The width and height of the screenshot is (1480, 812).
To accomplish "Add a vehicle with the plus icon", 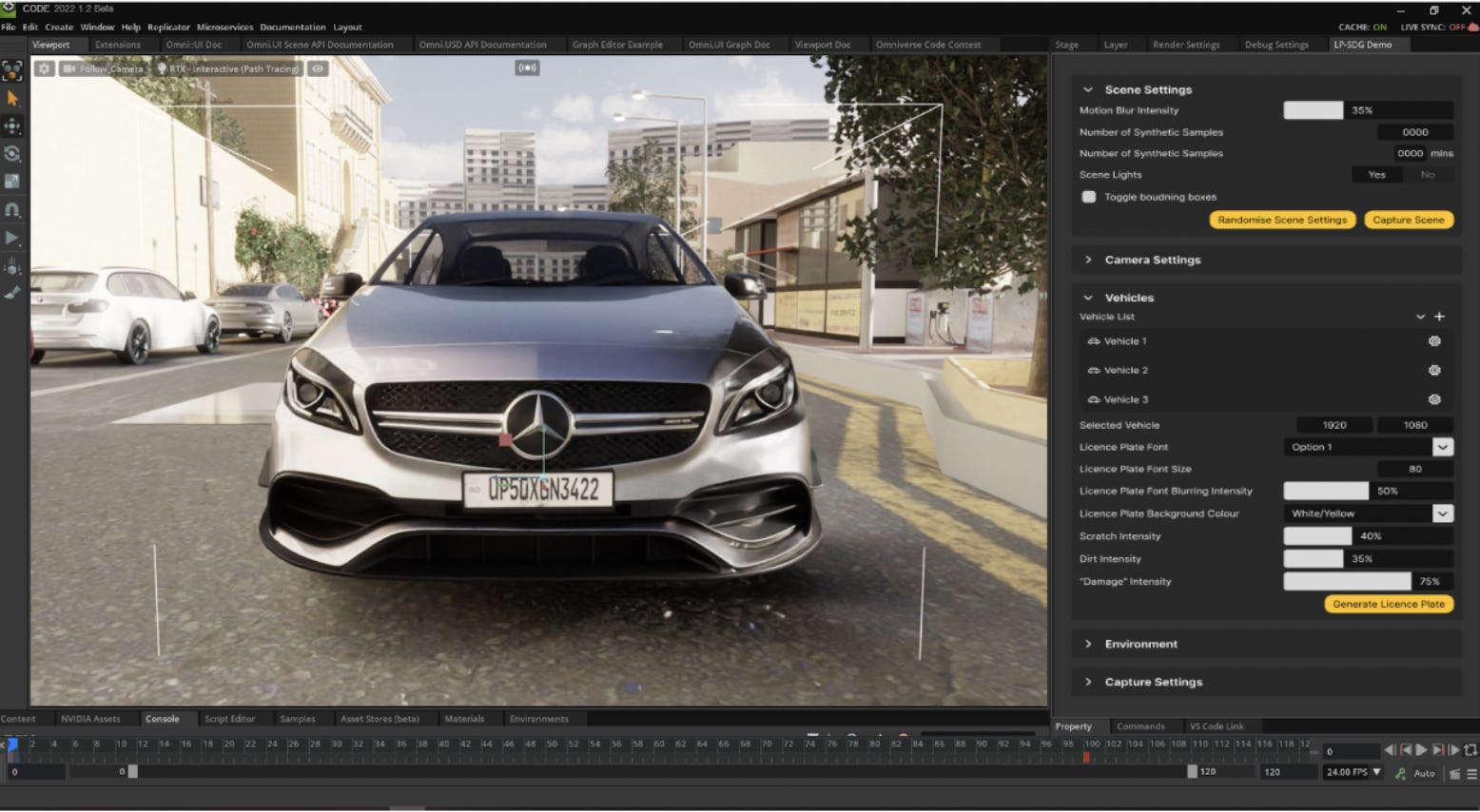I will [1439, 317].
